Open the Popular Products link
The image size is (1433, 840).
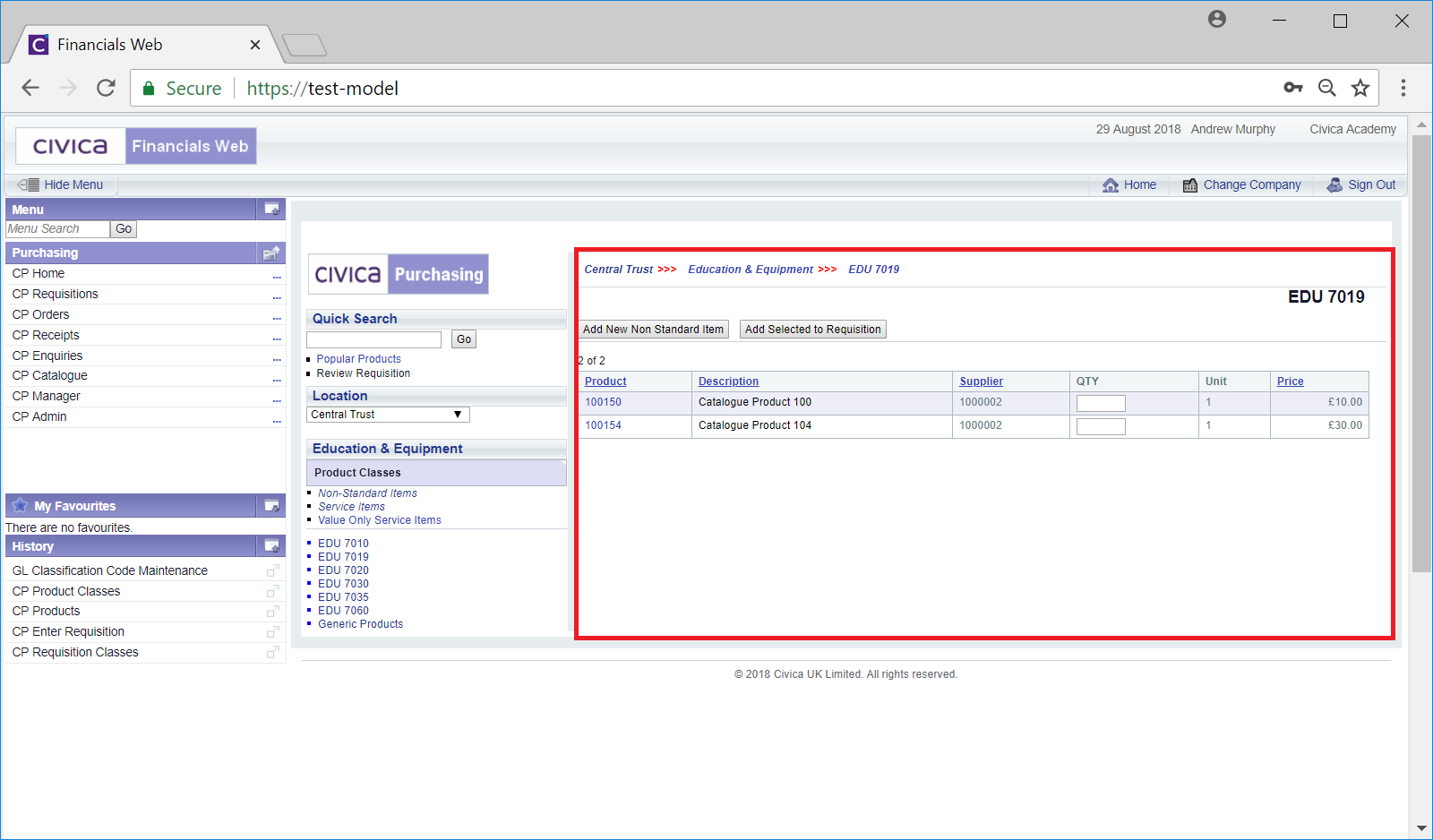[358, 359]
